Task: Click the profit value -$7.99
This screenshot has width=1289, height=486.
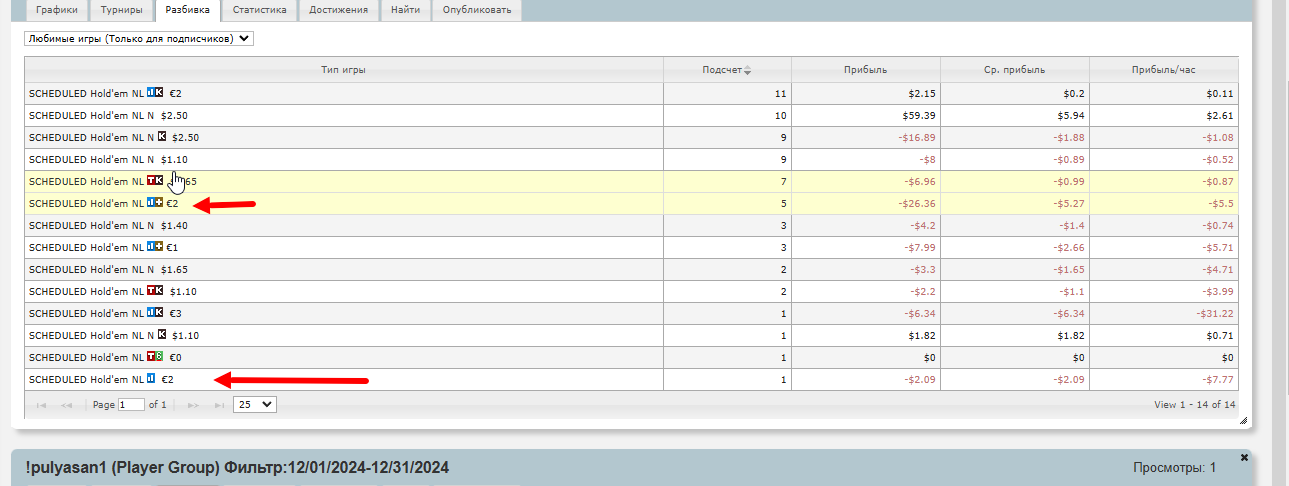Action: pos(919,247)
